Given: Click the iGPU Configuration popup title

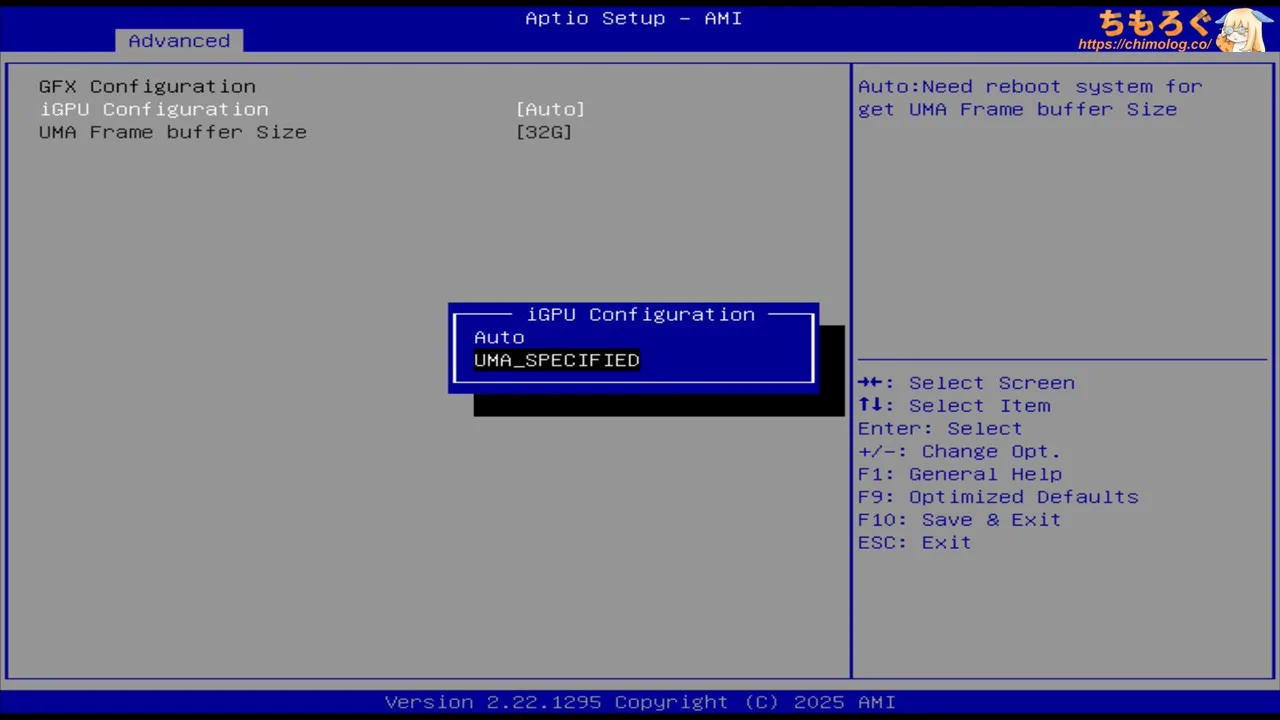Looking at the screenshot, I should [641, 314].
